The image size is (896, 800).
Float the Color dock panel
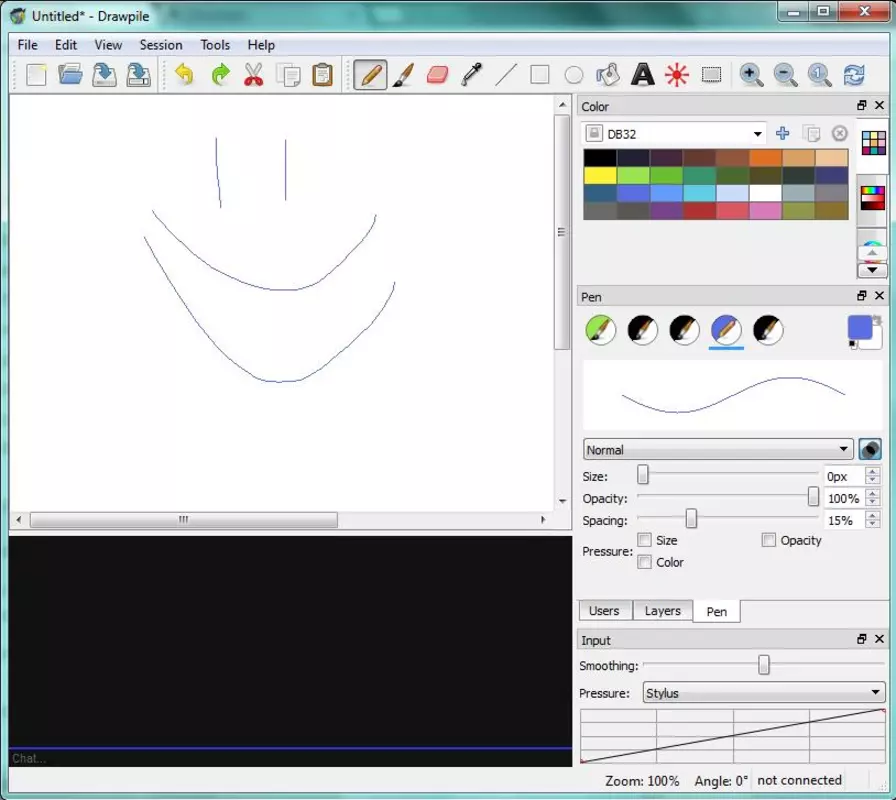pyautogui.click(x=862, y=106)
